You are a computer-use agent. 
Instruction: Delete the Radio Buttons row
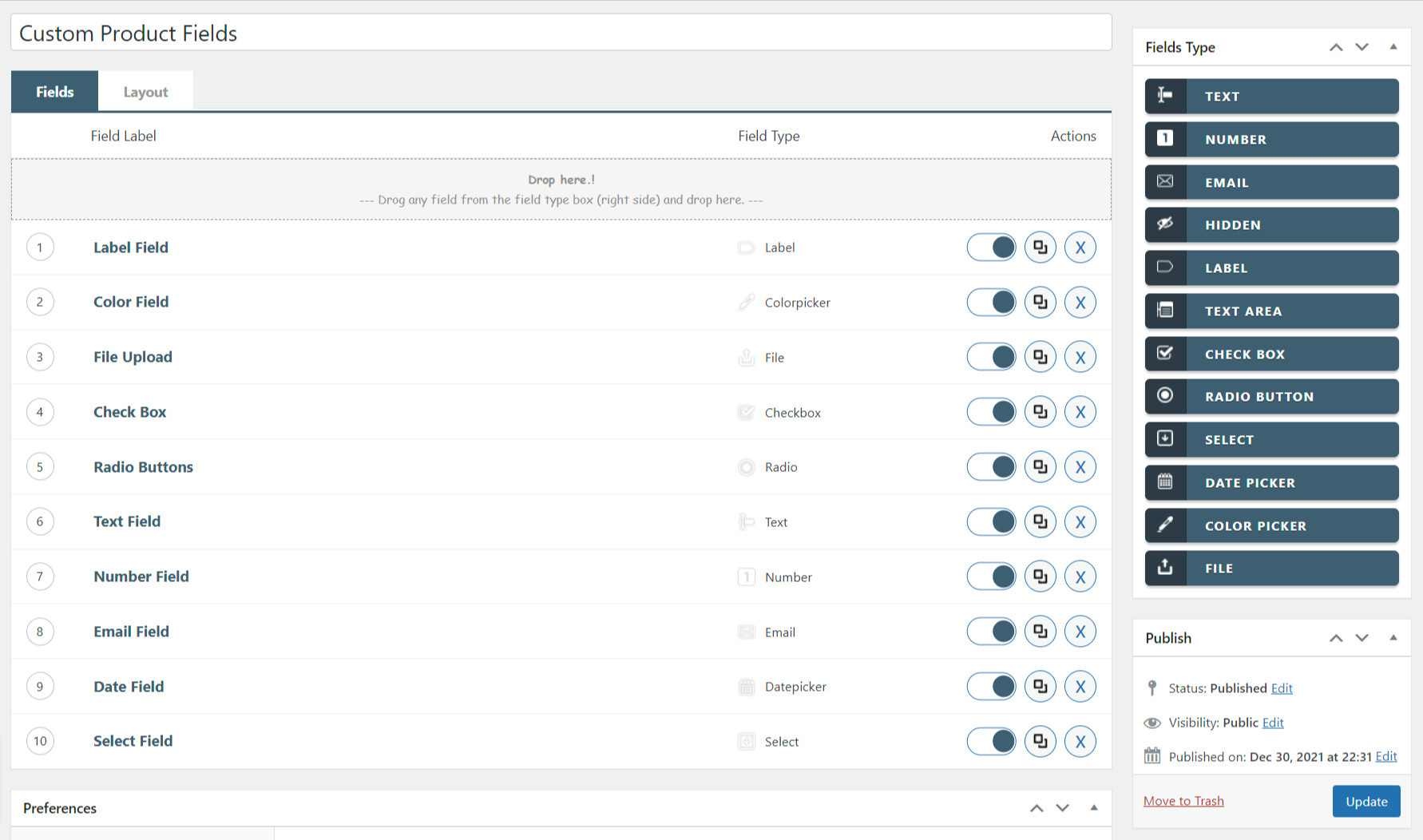pos(1080,467)
